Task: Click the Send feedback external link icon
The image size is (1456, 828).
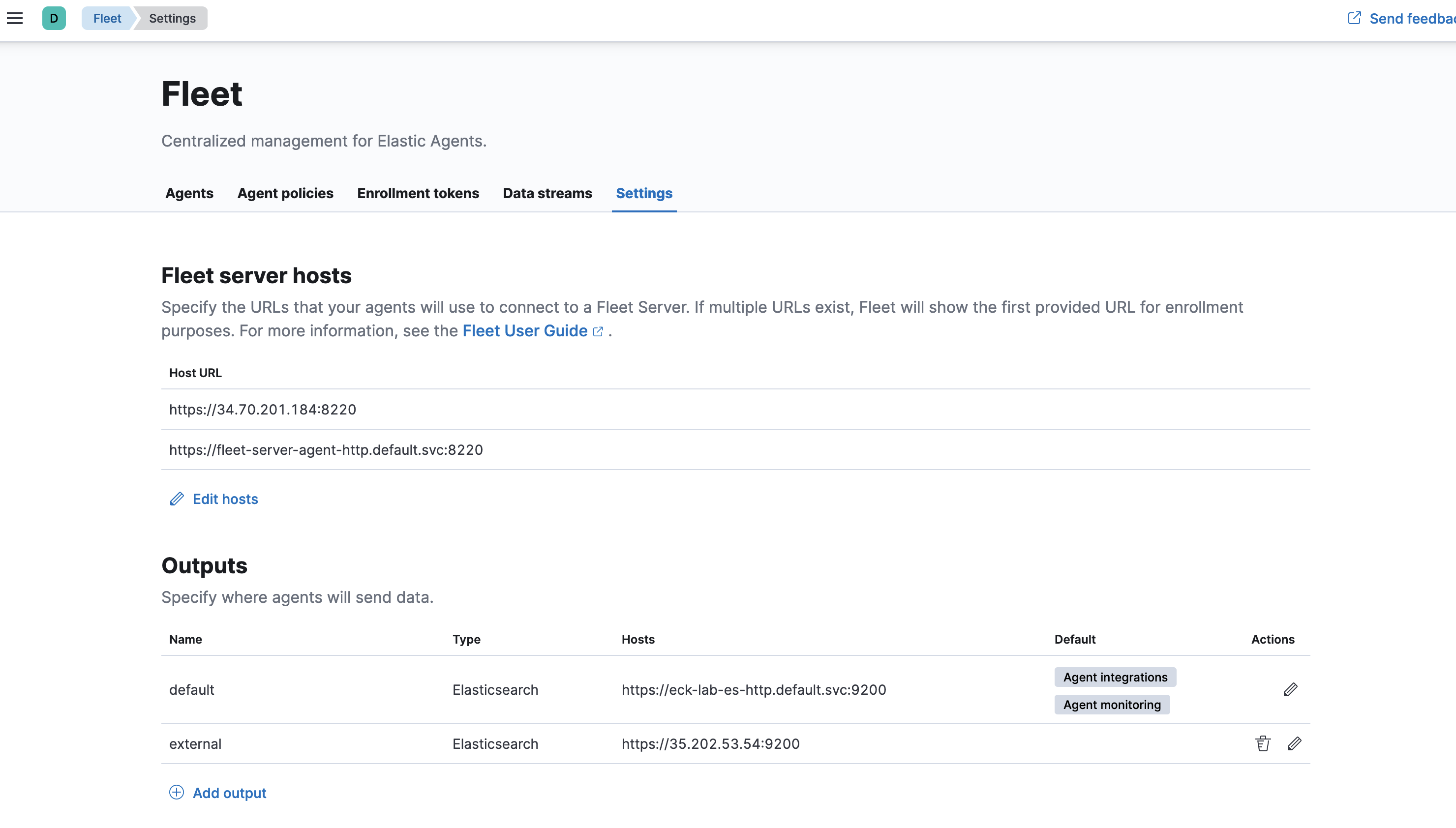Action: pyautogui.click(x=1355, y=18)
